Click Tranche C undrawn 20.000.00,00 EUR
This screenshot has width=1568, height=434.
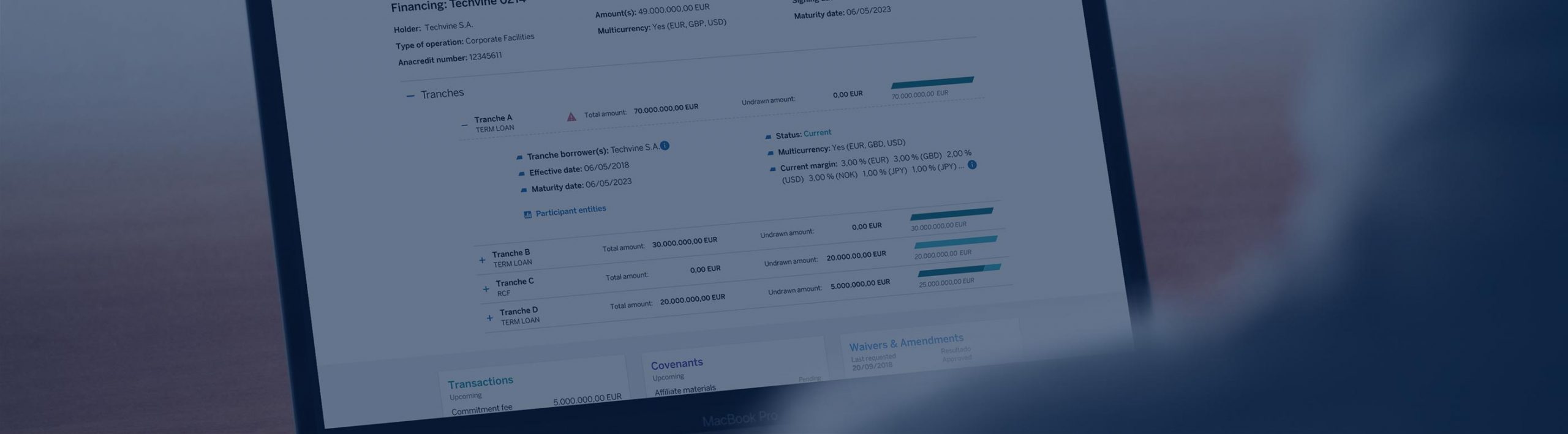(856, 256)
